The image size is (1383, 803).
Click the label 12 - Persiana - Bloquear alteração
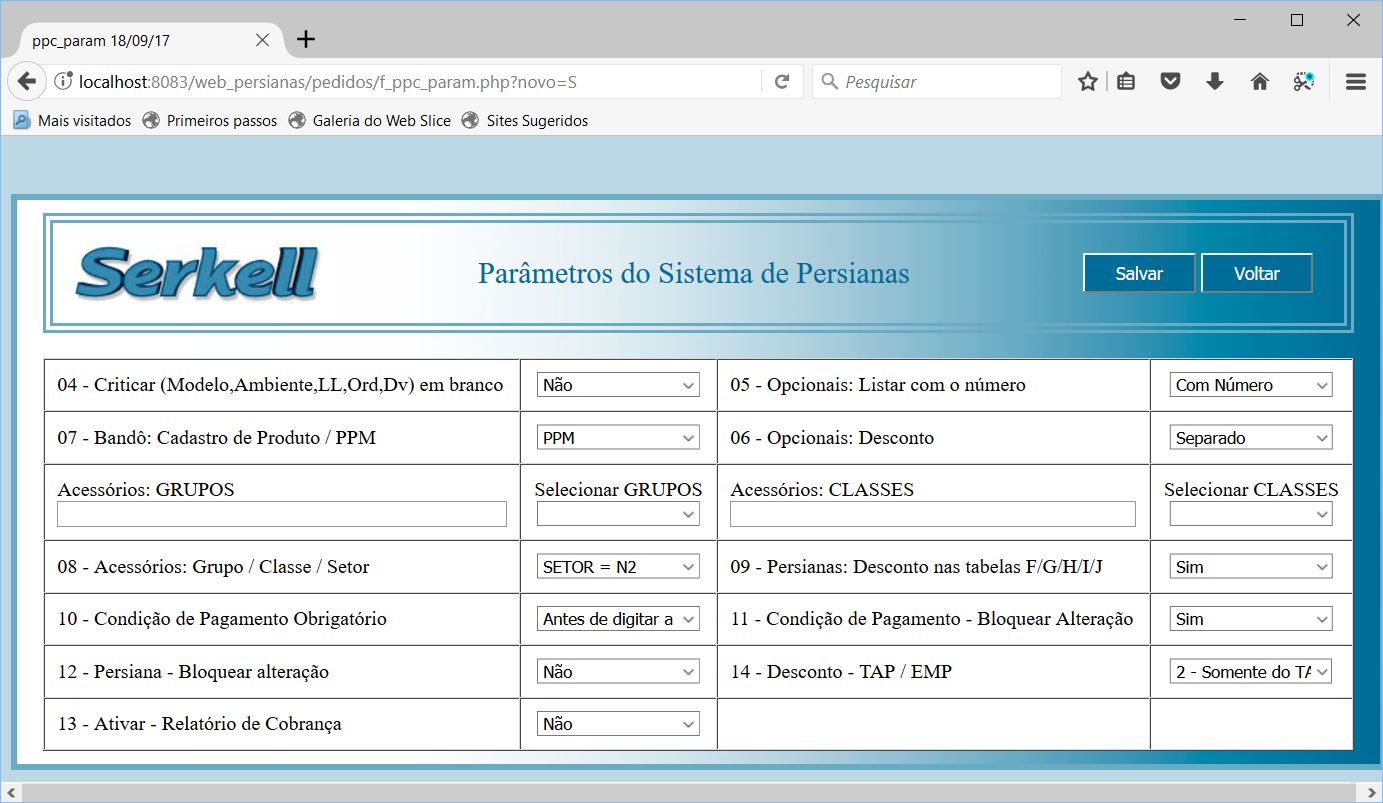pyautogui.click(x=193, y=672)
